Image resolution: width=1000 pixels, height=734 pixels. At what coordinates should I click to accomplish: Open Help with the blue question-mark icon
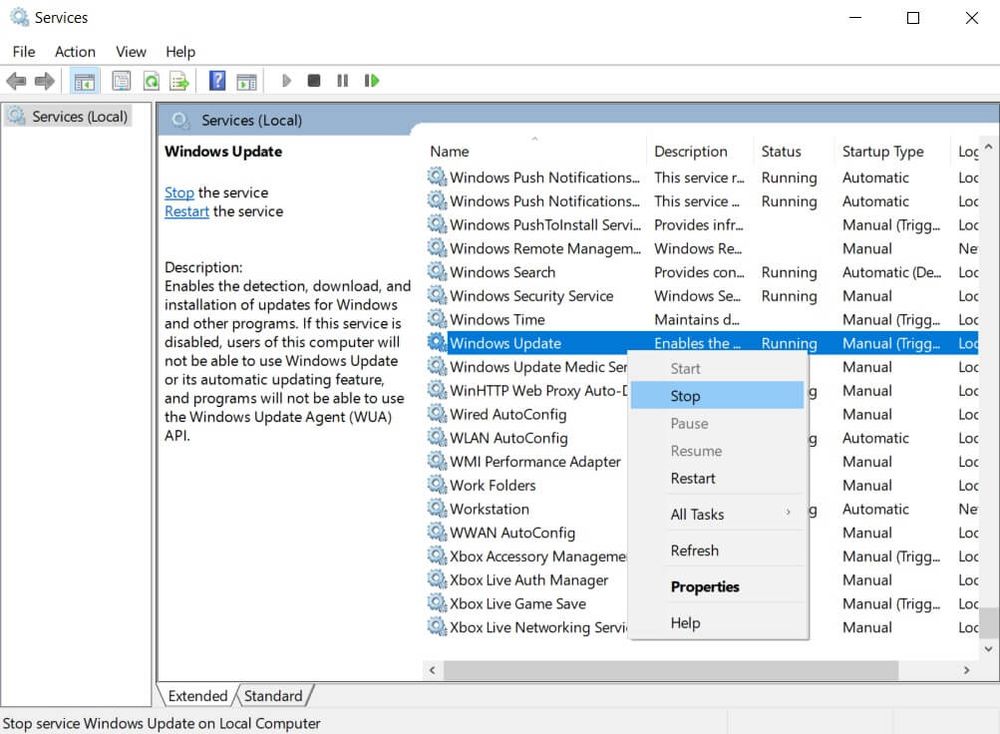point(217,81)
